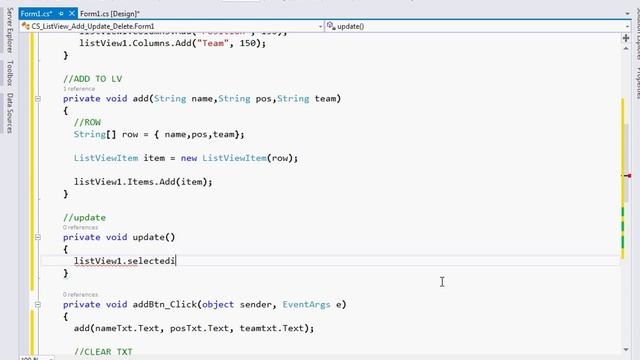Click the "Team" string literal
This screenshot has width=640, height=360.
[x=213, y=43]
